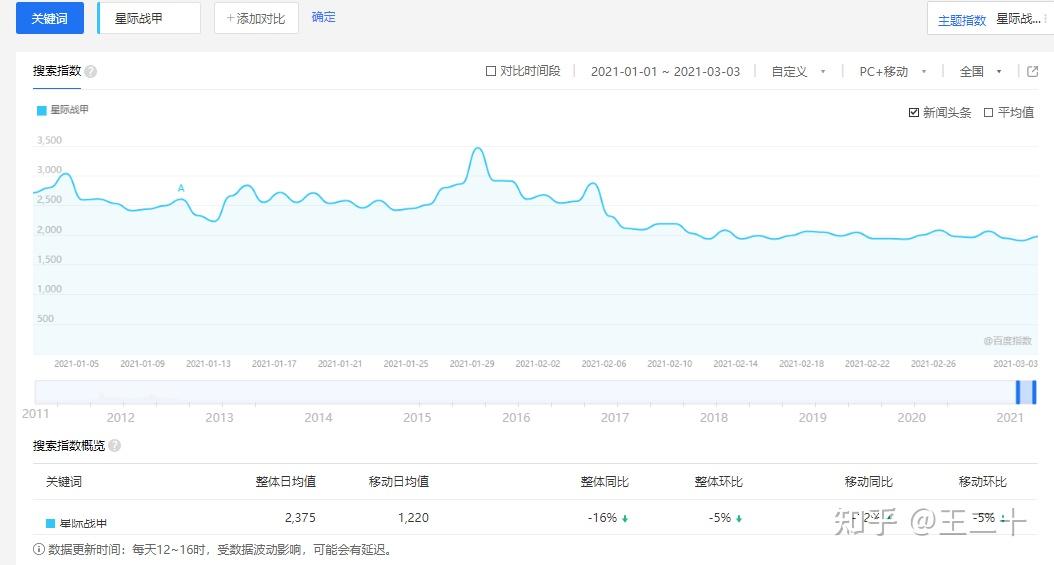This screenshot has width=1054, height=565.
Task: Select the 搜索指数 tab
Action: pyautogui.click(x=57, y=71)
